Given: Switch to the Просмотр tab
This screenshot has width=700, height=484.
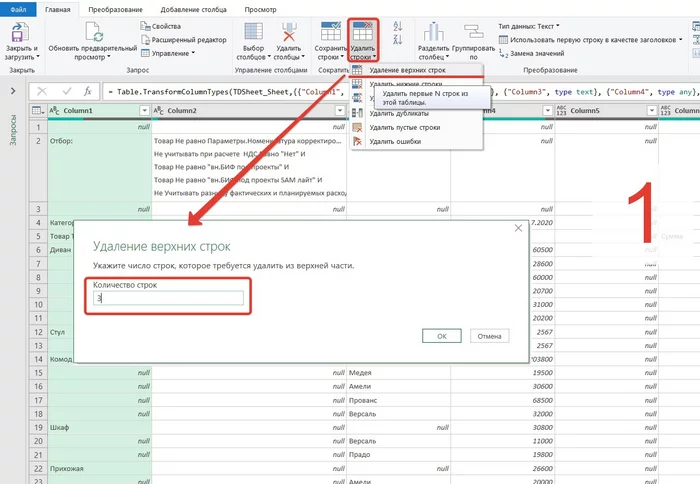Looking at the screenshot, I should click(x=260, y=9).
